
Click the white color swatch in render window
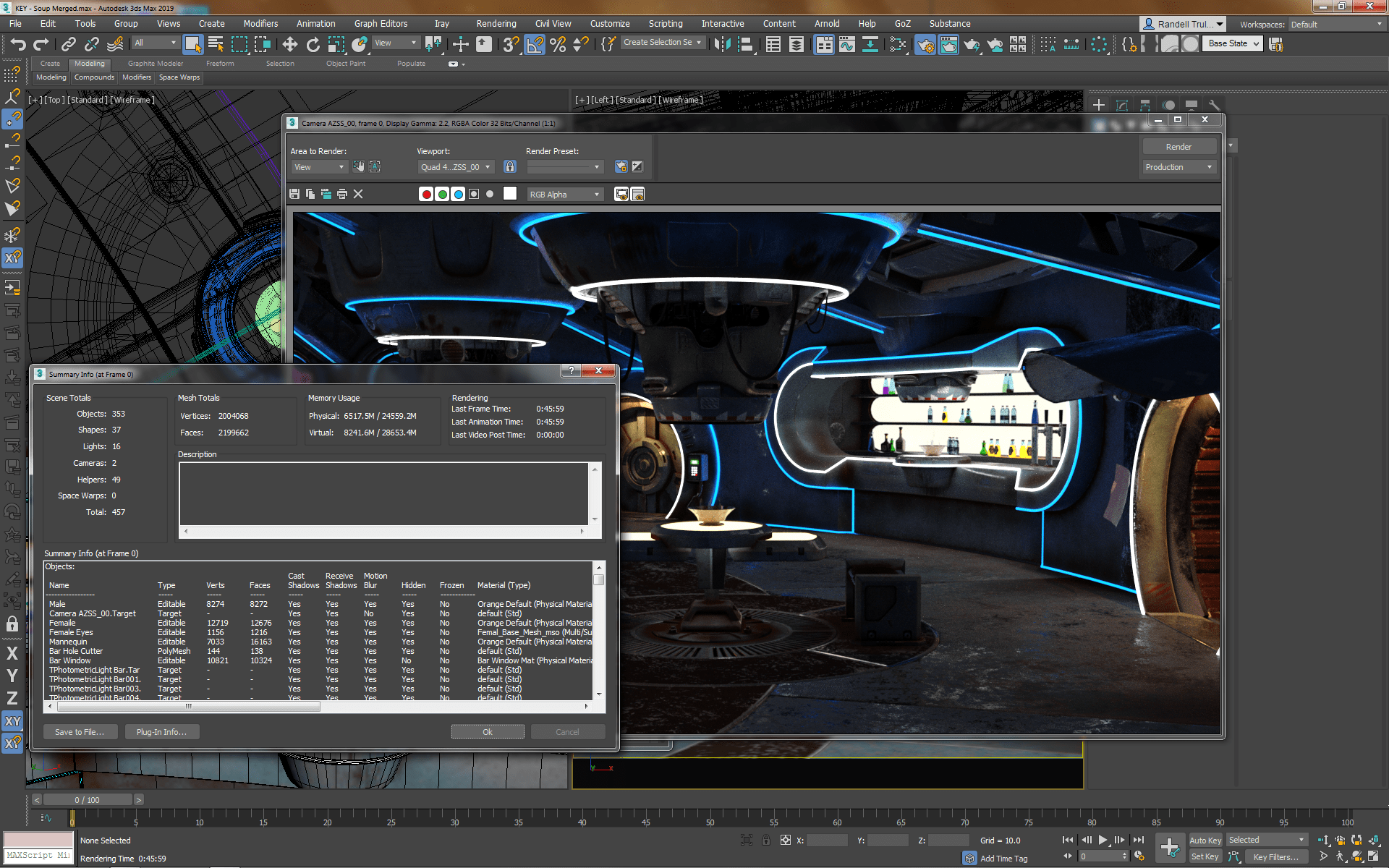coord(510,194)
